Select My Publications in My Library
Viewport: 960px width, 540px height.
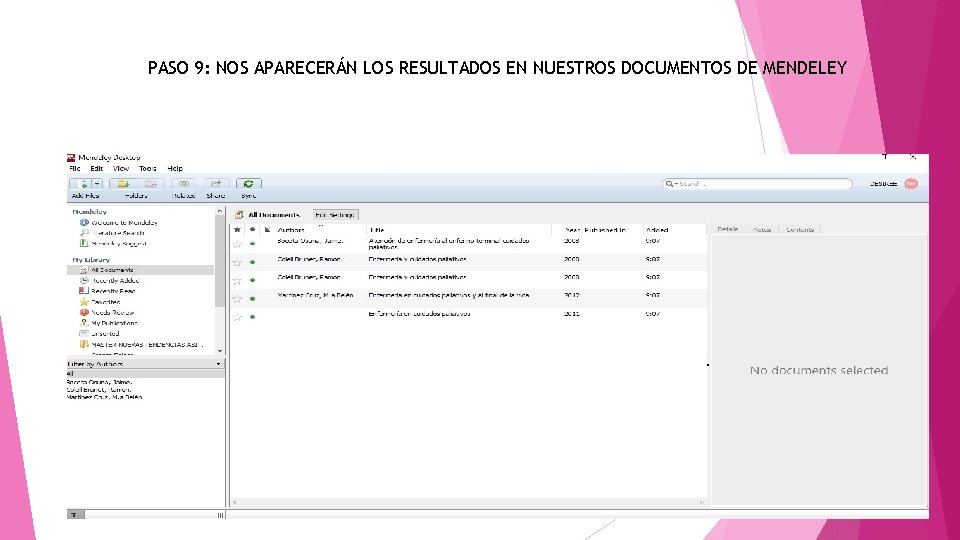point(108,323)
